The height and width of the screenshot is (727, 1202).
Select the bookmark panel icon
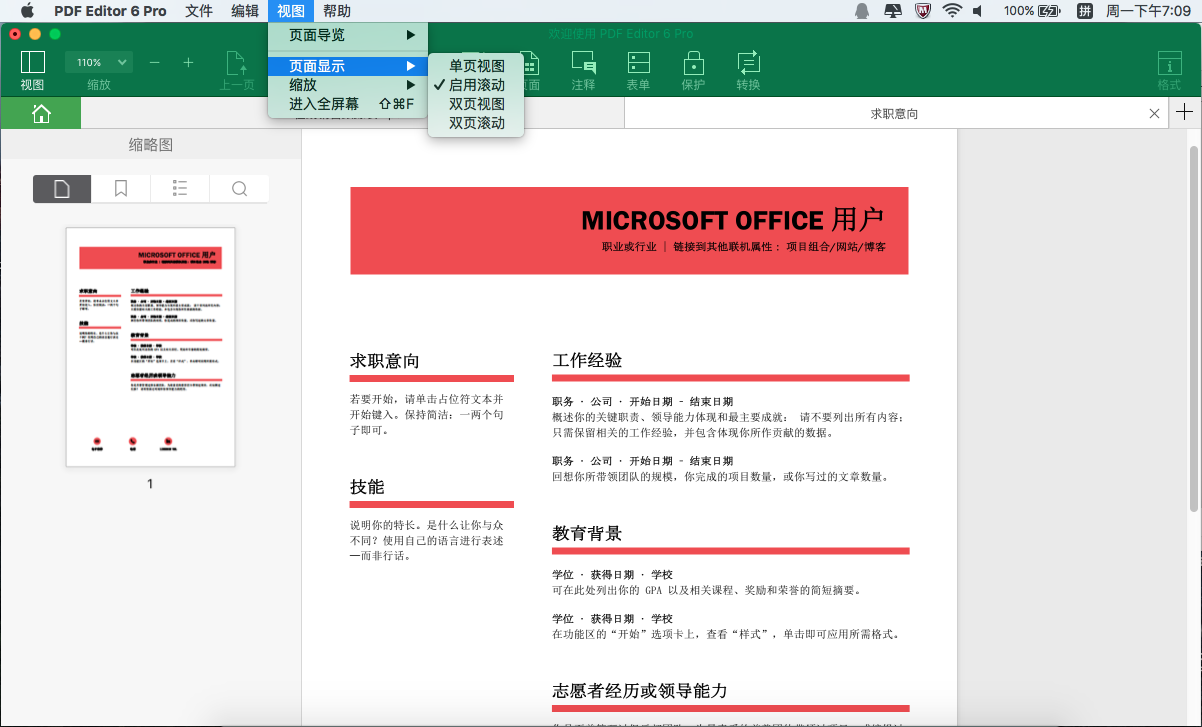[x=120, y=188]
